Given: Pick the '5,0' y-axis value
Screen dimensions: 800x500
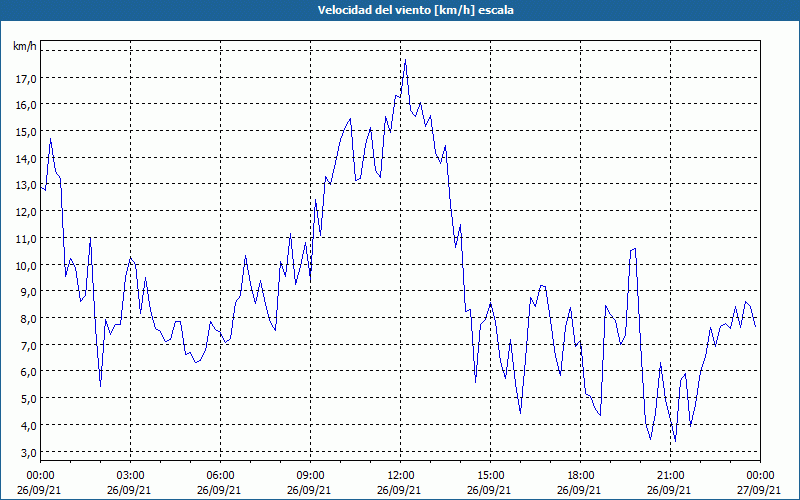Looking at the screenshot, I should click(28, 399).
